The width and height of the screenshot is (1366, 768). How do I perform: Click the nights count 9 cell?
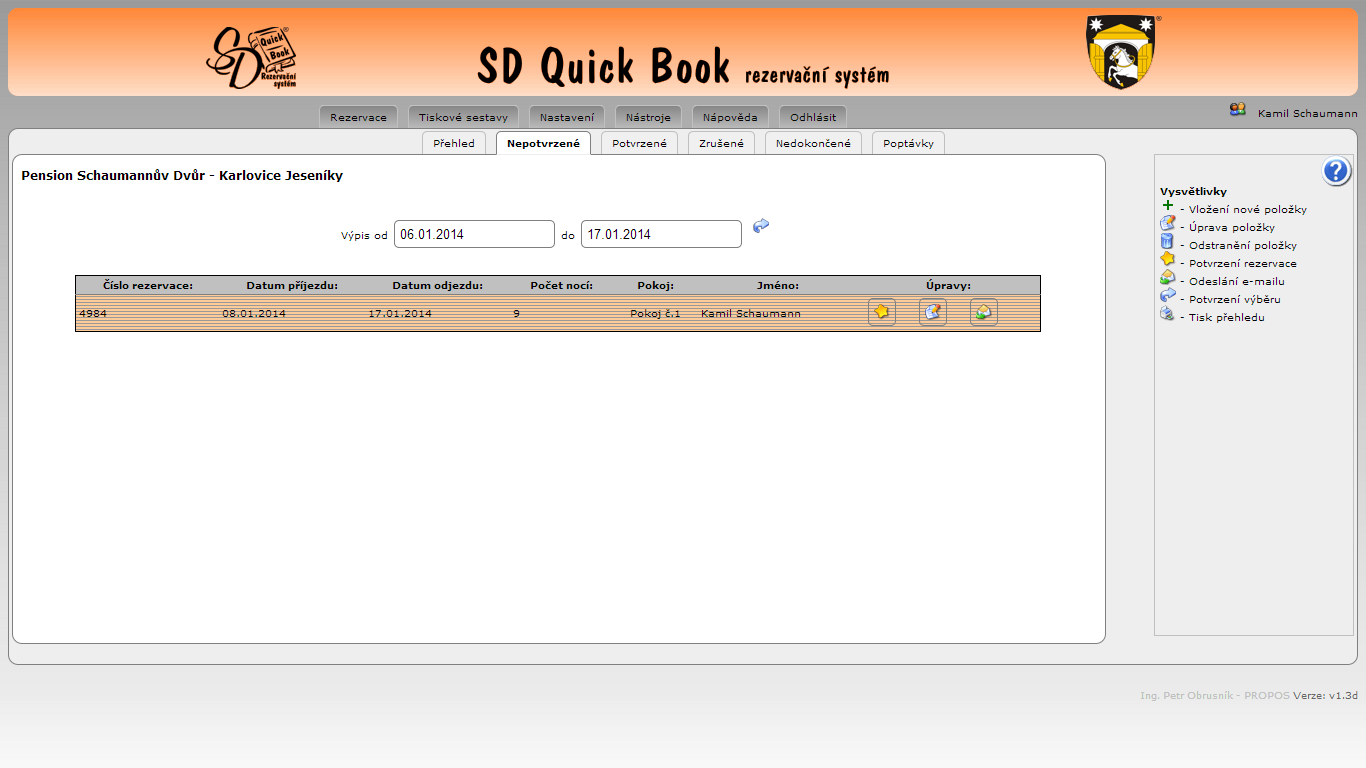pos(516,313)
